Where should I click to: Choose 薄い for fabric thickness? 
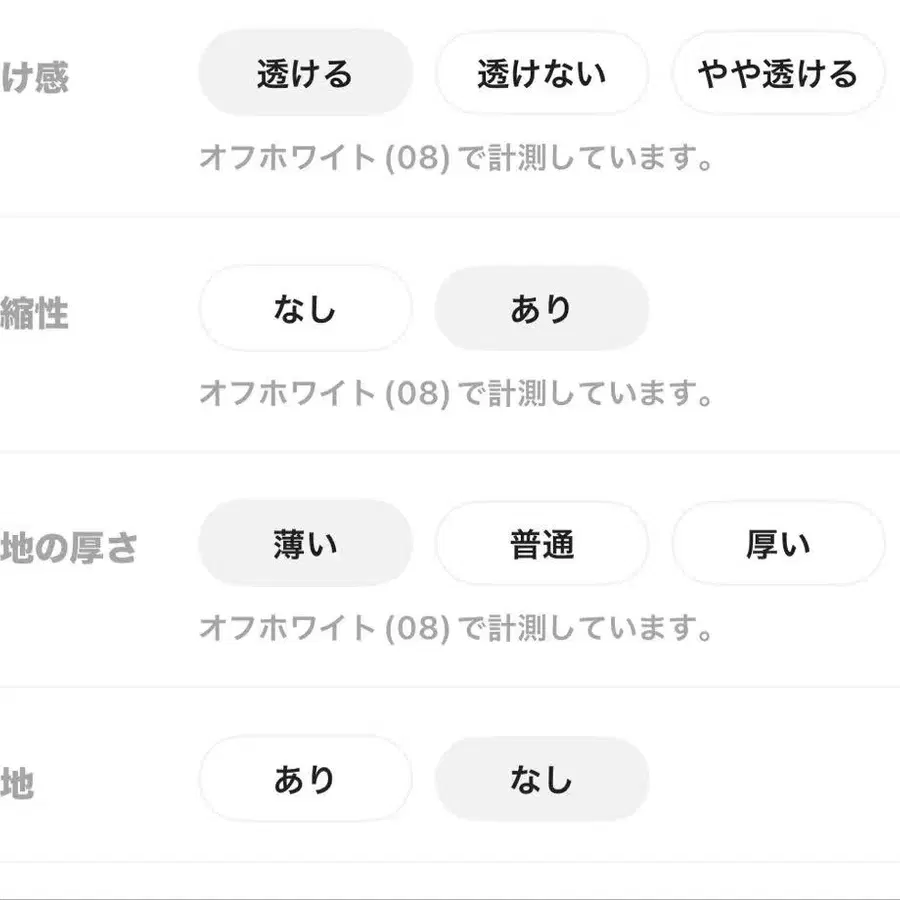[x=305, y=543]
